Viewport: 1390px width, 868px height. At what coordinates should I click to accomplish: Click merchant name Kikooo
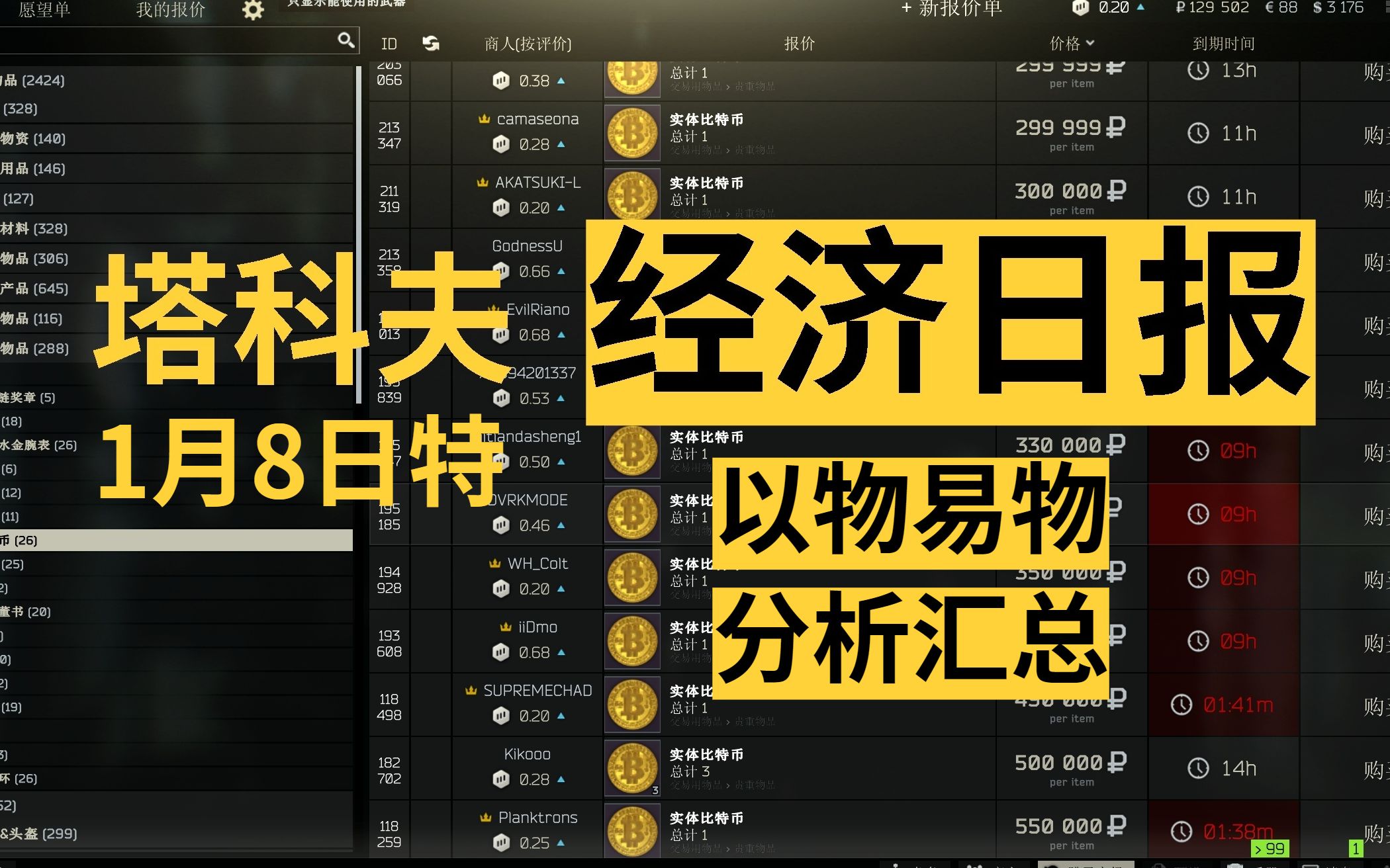pos(527,754)
